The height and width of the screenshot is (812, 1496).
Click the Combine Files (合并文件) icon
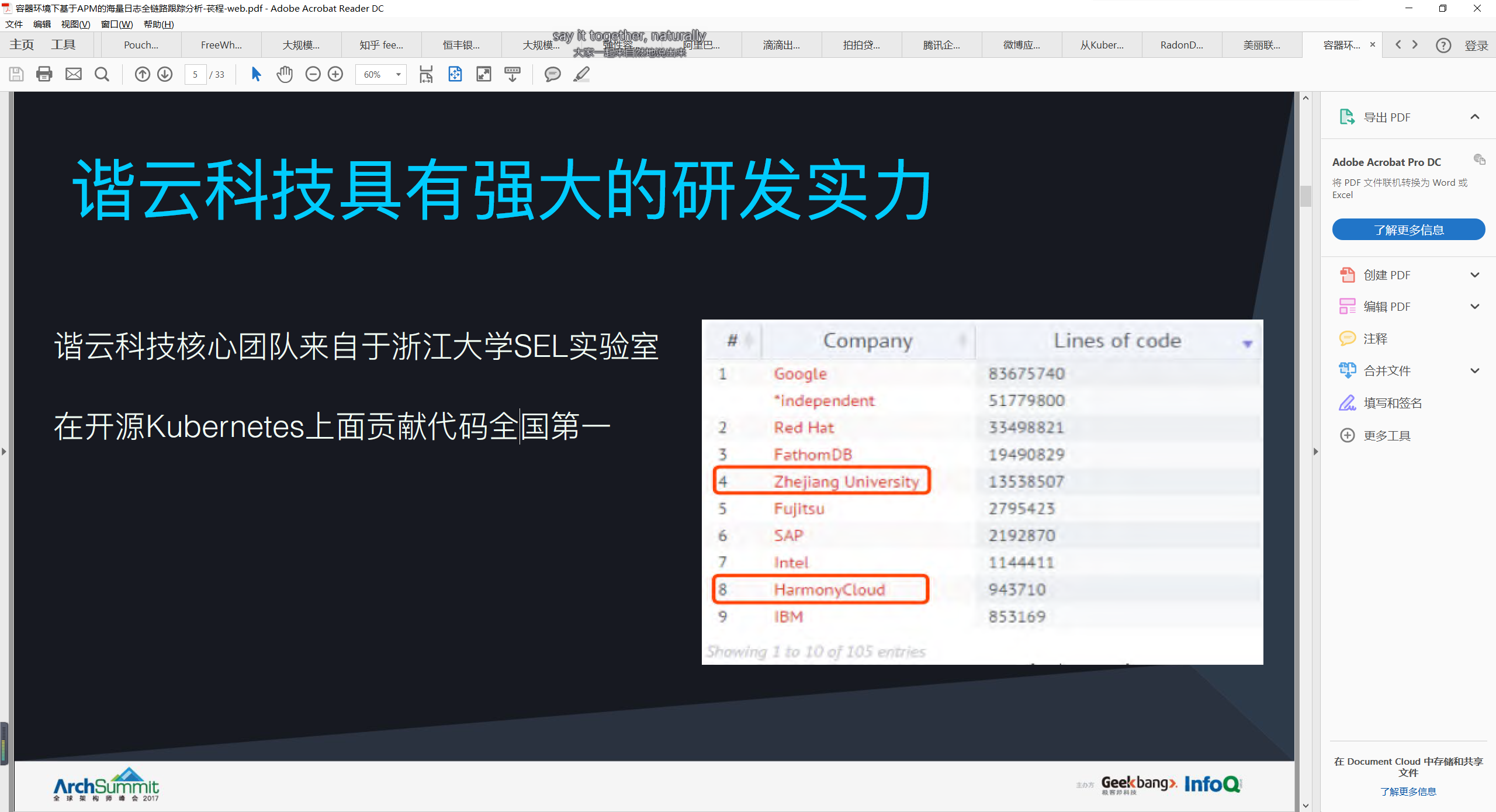click(1347, 370)
